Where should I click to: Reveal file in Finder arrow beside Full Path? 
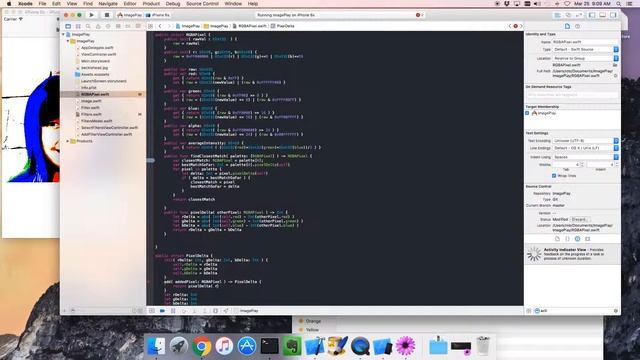[616, 76]
